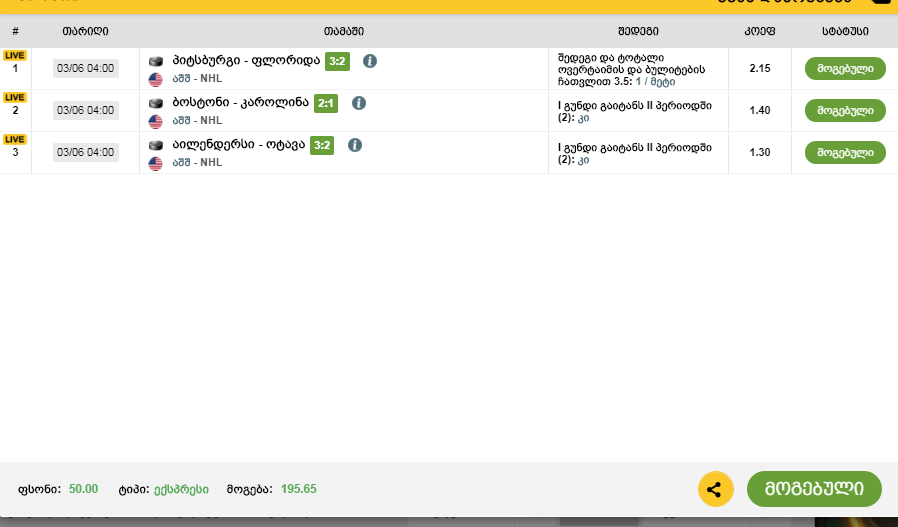Click თამაში column header
898x527 pixels.
point(344,32)
